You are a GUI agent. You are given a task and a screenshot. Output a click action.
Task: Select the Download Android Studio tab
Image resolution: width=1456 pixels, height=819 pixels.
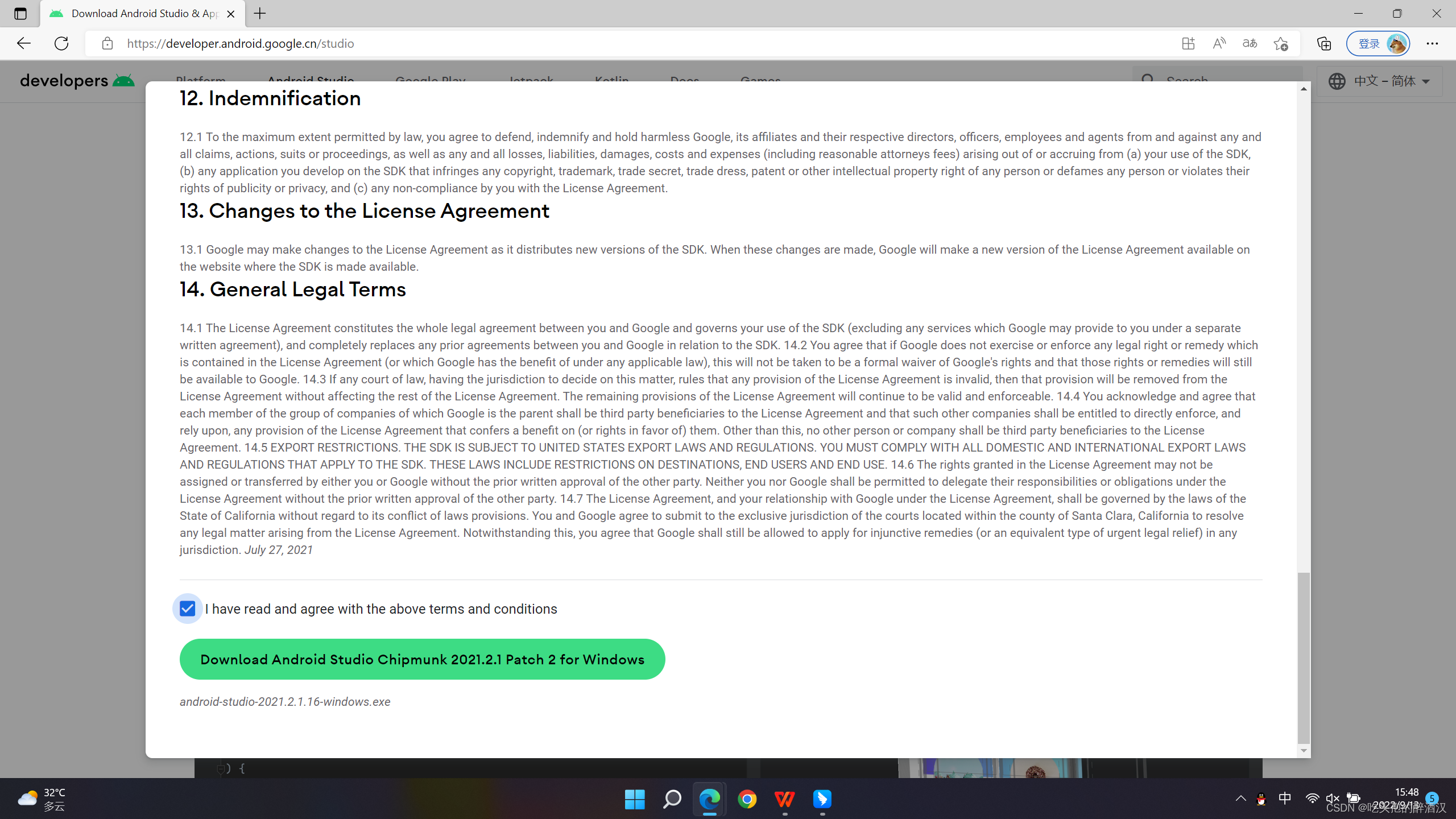click(x=142, y=14)
